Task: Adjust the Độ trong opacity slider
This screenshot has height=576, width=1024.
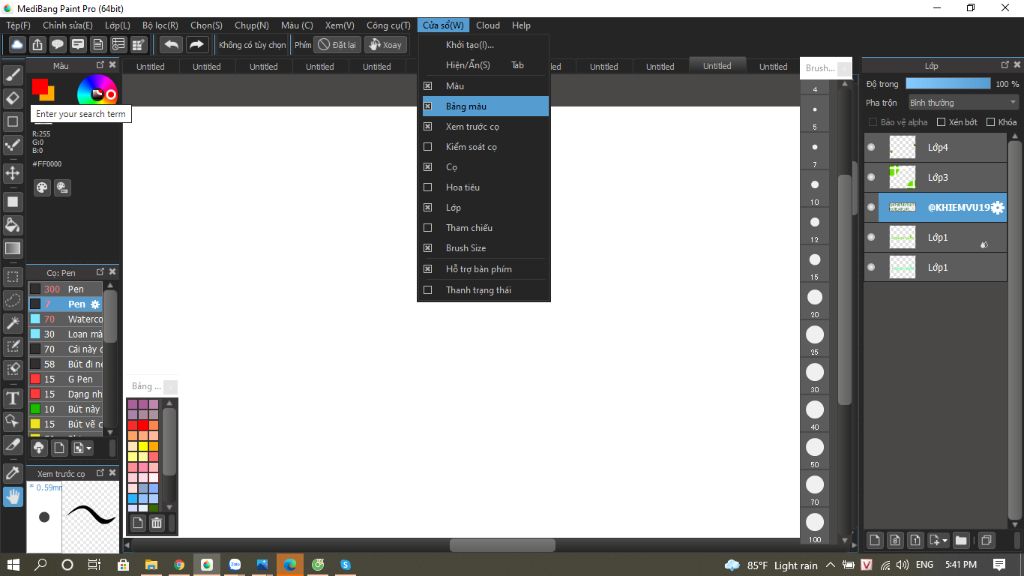Action: click(x=948, y=84)
